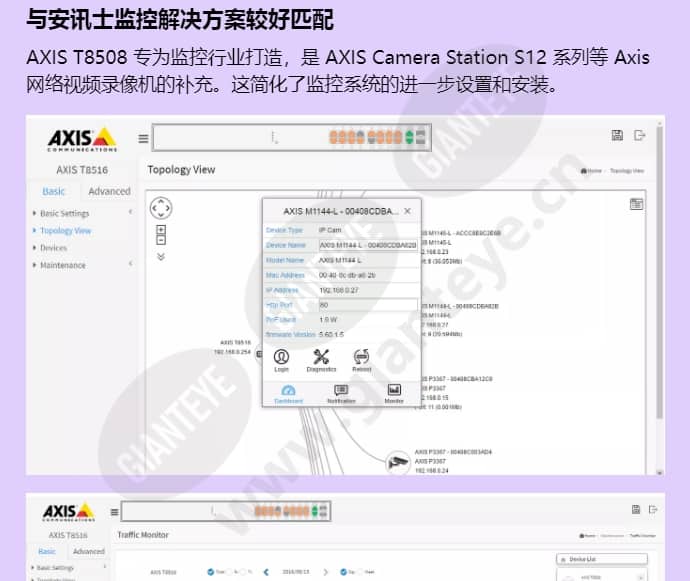Click the switch port panel in Traffic Monitor header
Viewport: 690px width, 581px height.
tap(226, 511)
